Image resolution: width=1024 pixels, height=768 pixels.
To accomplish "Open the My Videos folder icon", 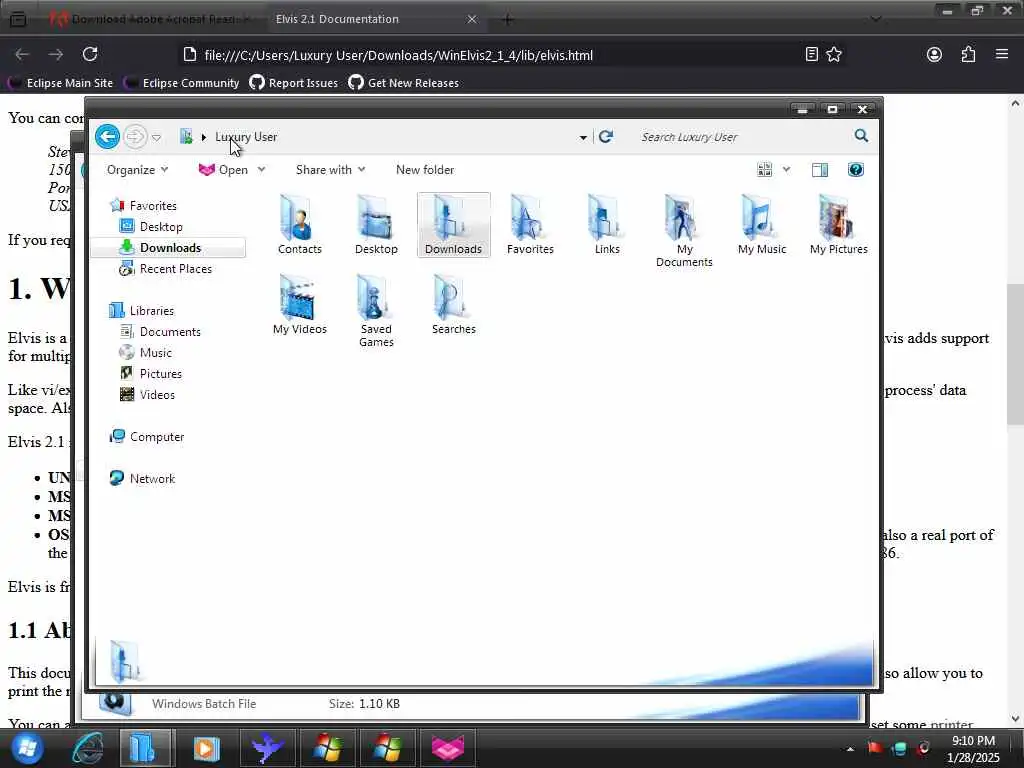I will (300, 305).
